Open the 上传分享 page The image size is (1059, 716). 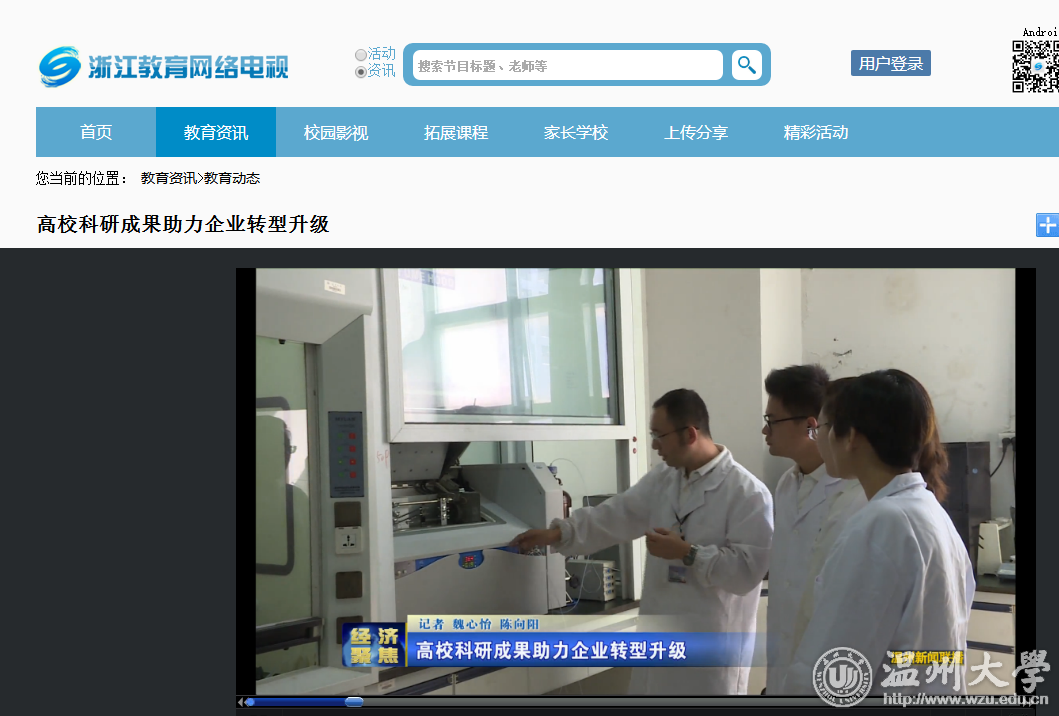point(696,132)
